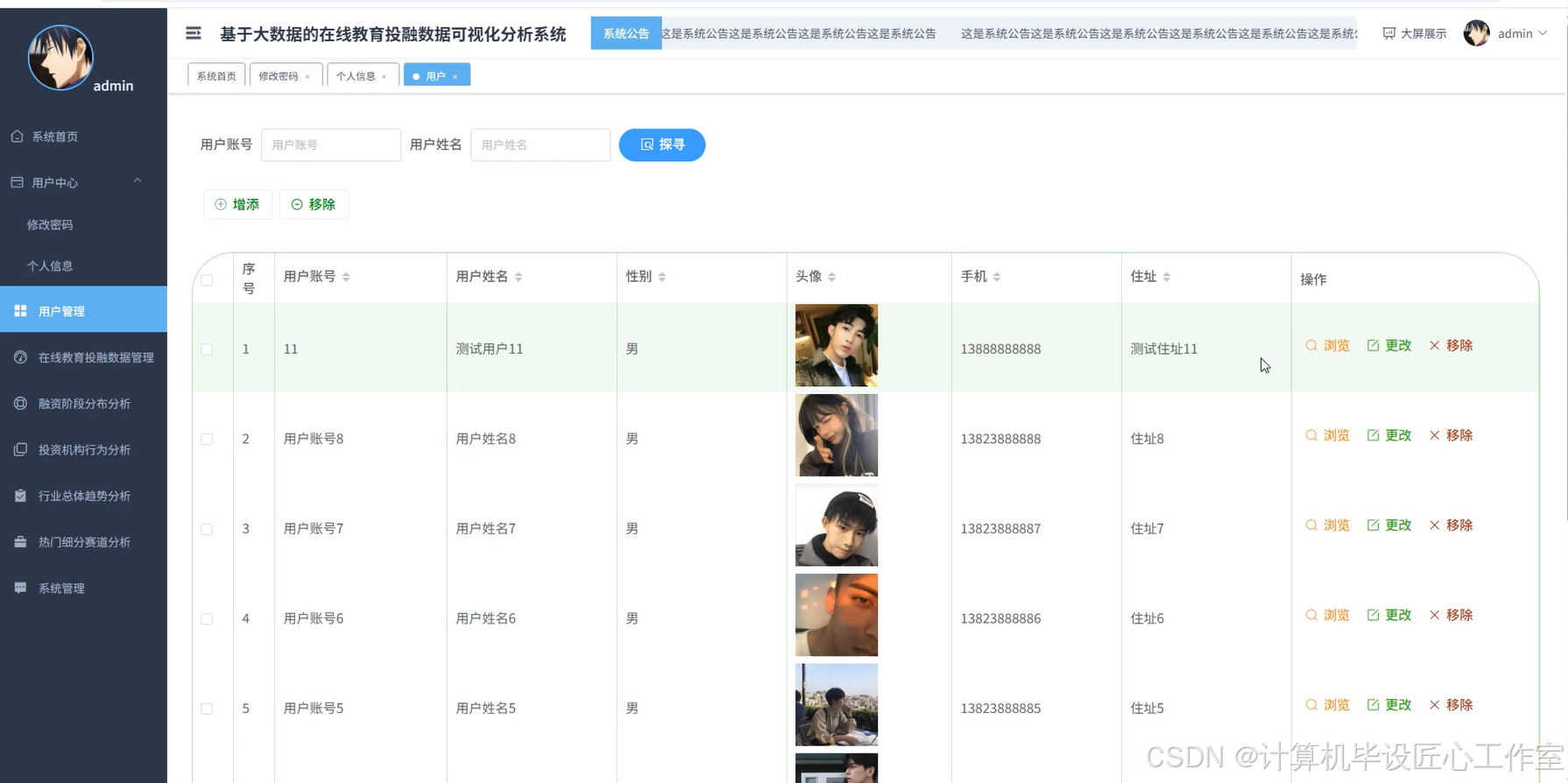1568x783 pixels.
Task: Open 投资机构行为分析 menu item
Action: [x=83, y=449]
